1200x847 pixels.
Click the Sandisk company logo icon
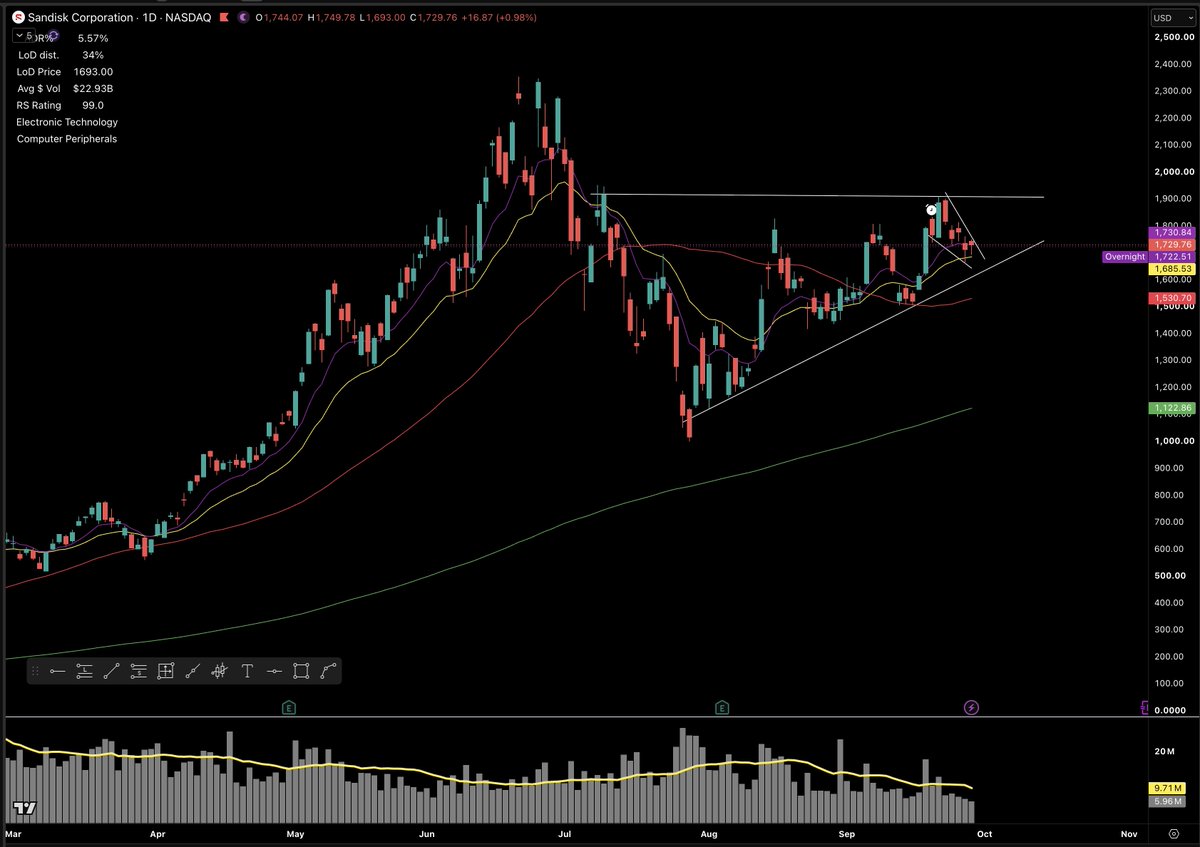(19, 18)
